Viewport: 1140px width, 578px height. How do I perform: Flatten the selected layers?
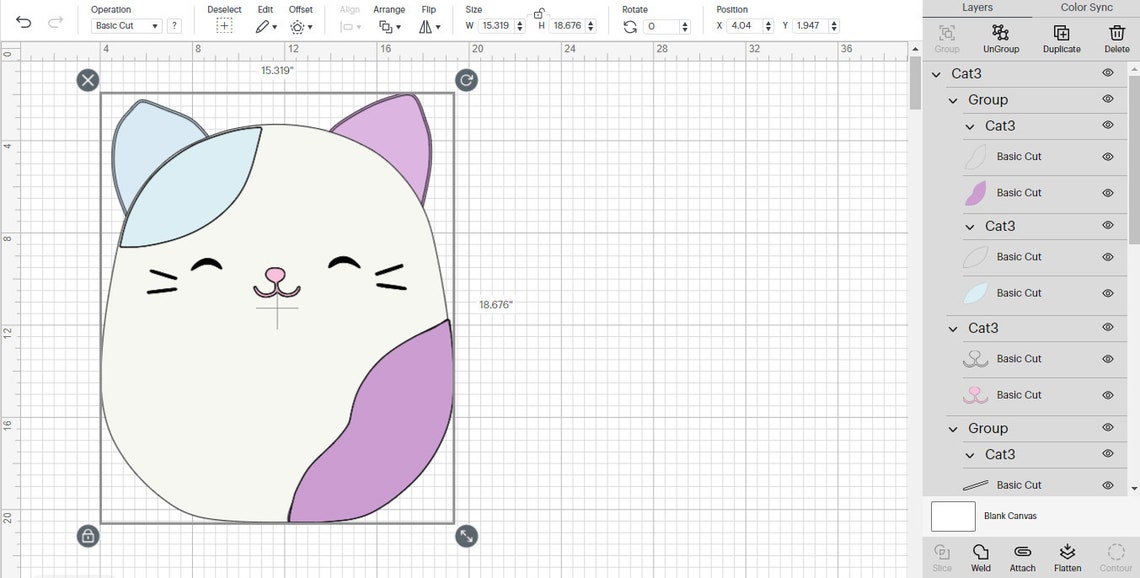1067,557
